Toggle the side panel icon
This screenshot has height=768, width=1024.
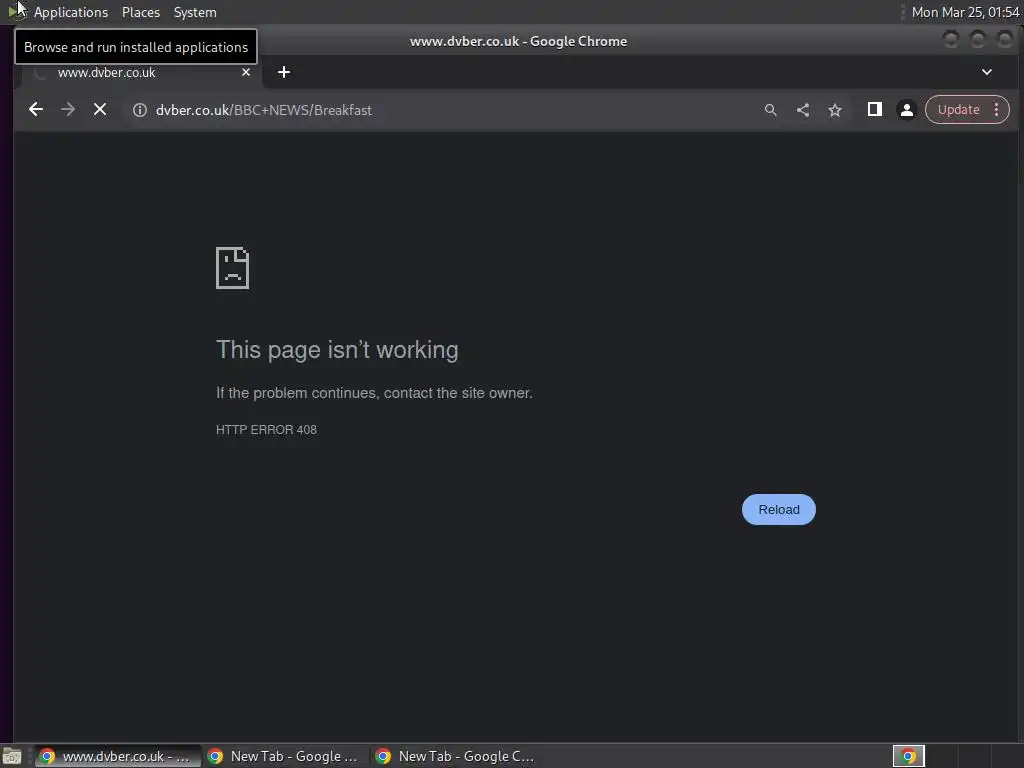click(x=874, y=110)
